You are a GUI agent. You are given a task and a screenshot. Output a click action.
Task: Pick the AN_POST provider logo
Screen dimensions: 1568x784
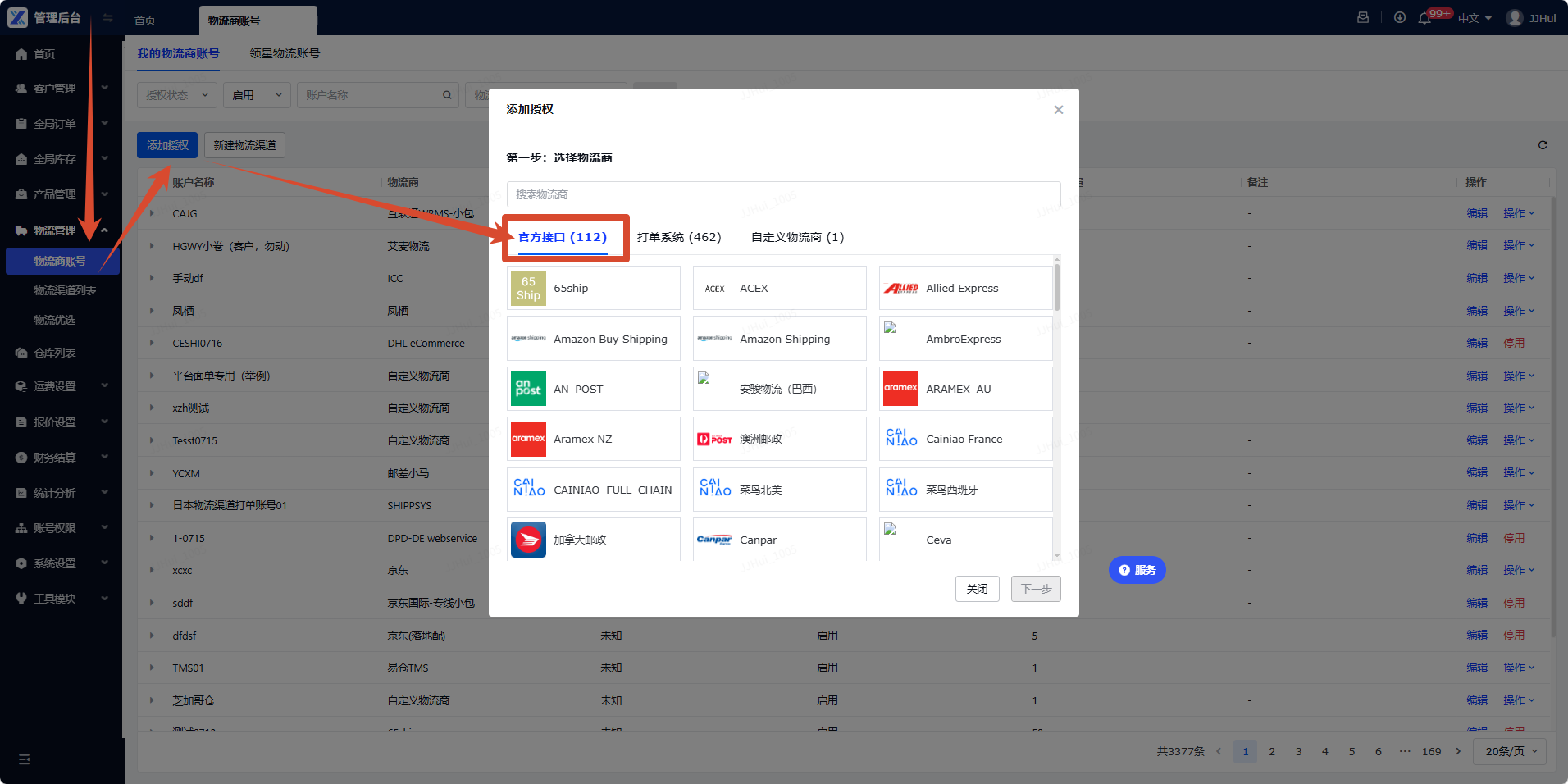point(528,389)
